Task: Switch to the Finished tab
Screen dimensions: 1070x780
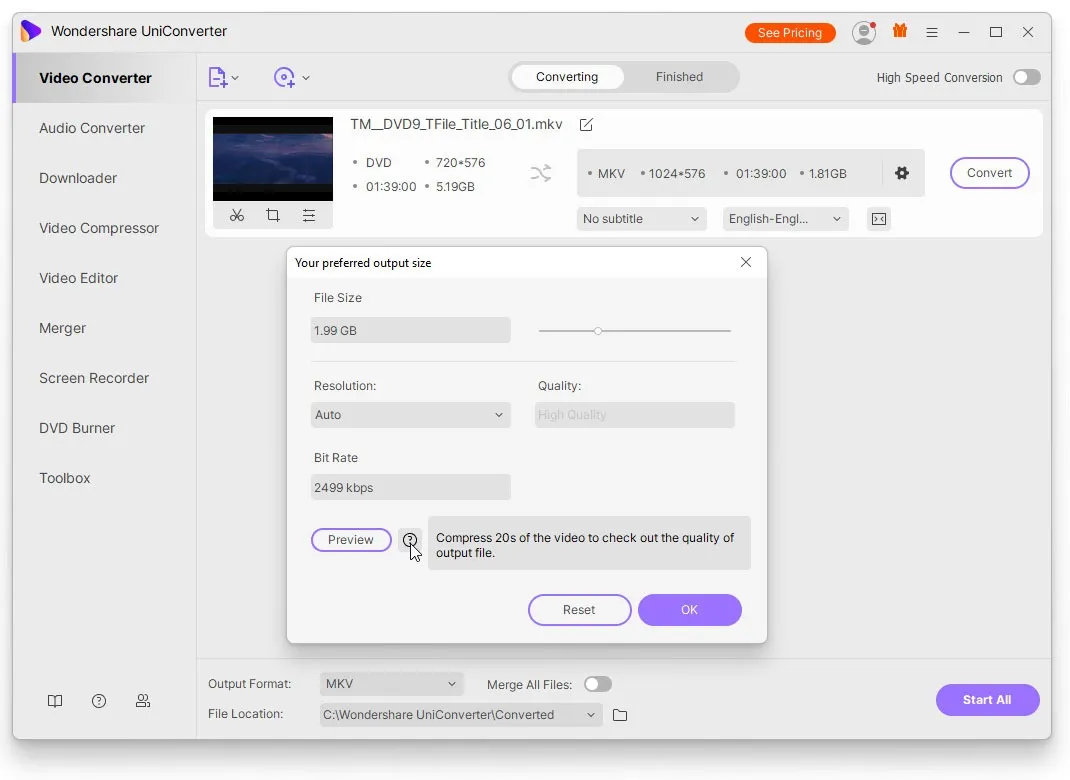Action: 679,76
